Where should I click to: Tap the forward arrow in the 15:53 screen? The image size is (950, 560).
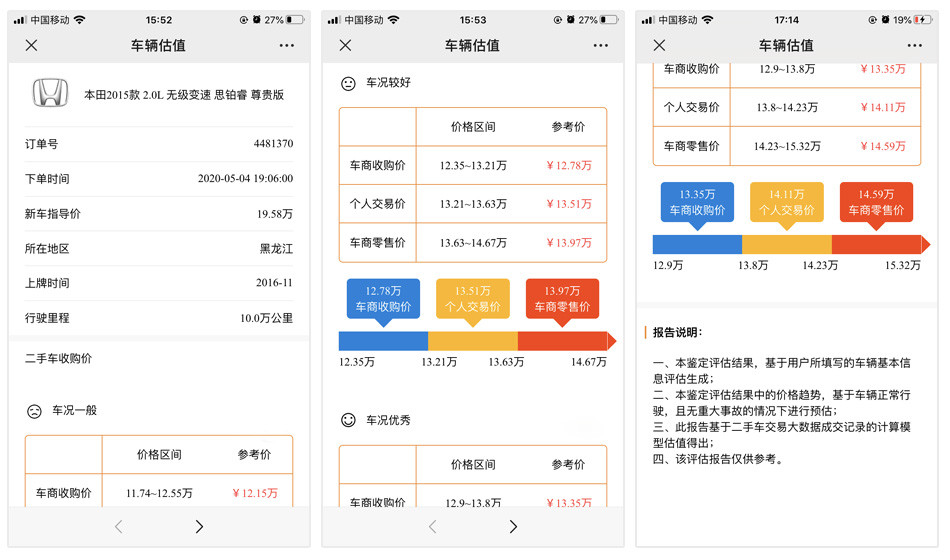point(513,526)
